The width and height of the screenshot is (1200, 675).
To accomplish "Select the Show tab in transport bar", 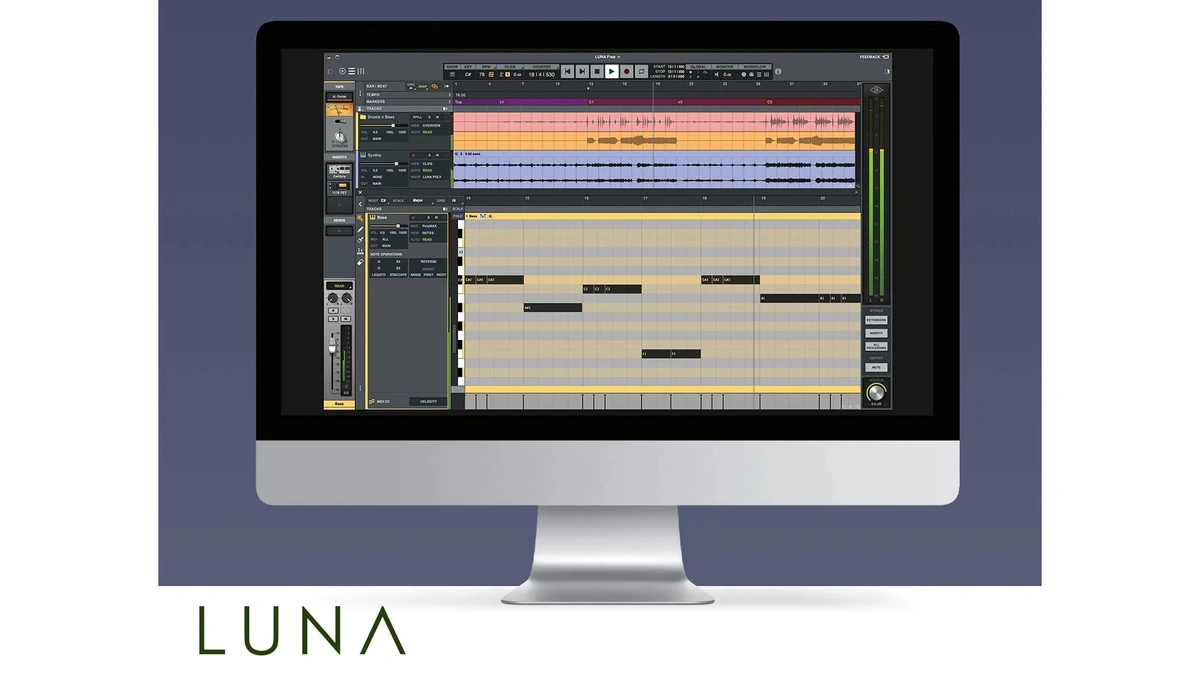I will (x=452, y=67).
